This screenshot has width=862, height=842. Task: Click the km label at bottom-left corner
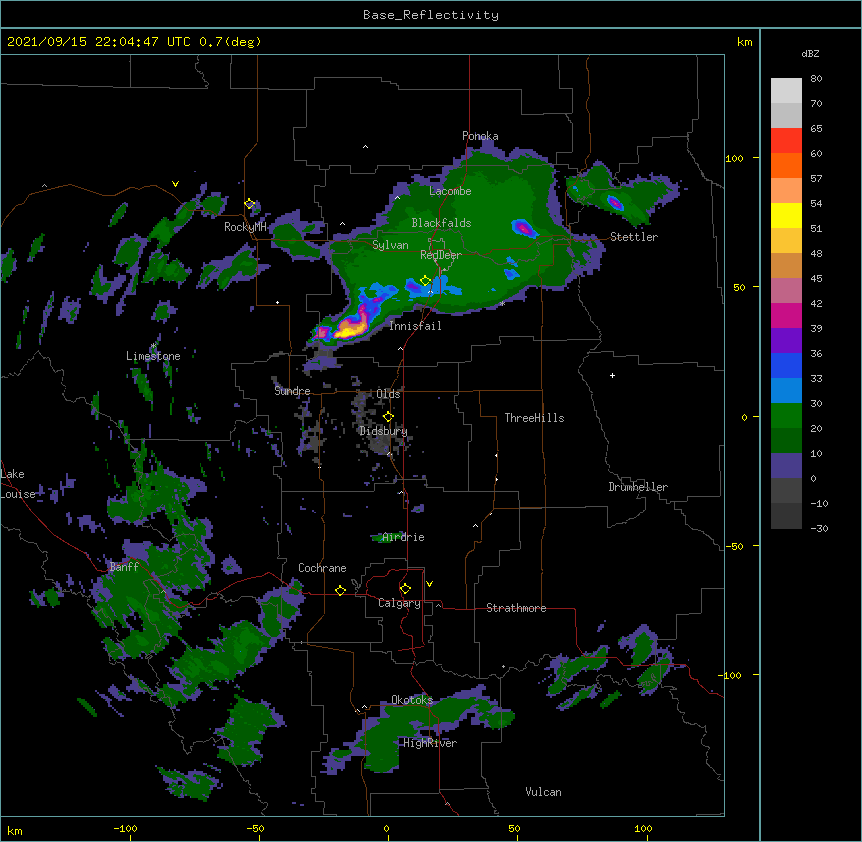pyautogui.click(x=15, y=830)
